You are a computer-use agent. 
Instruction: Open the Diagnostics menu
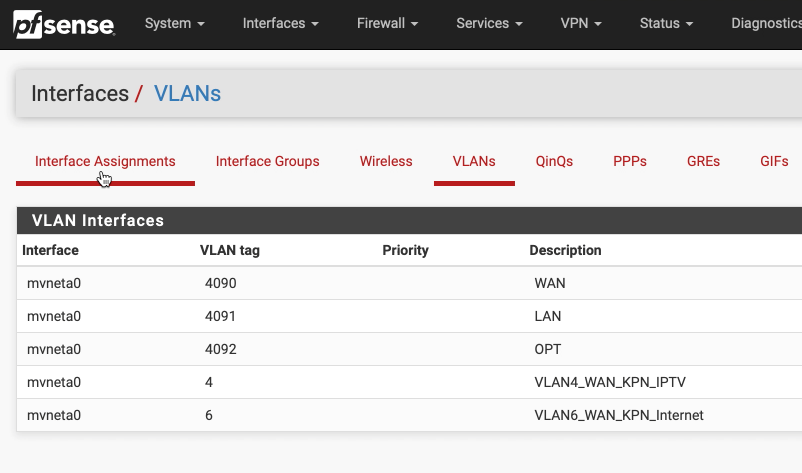point(766,24)
